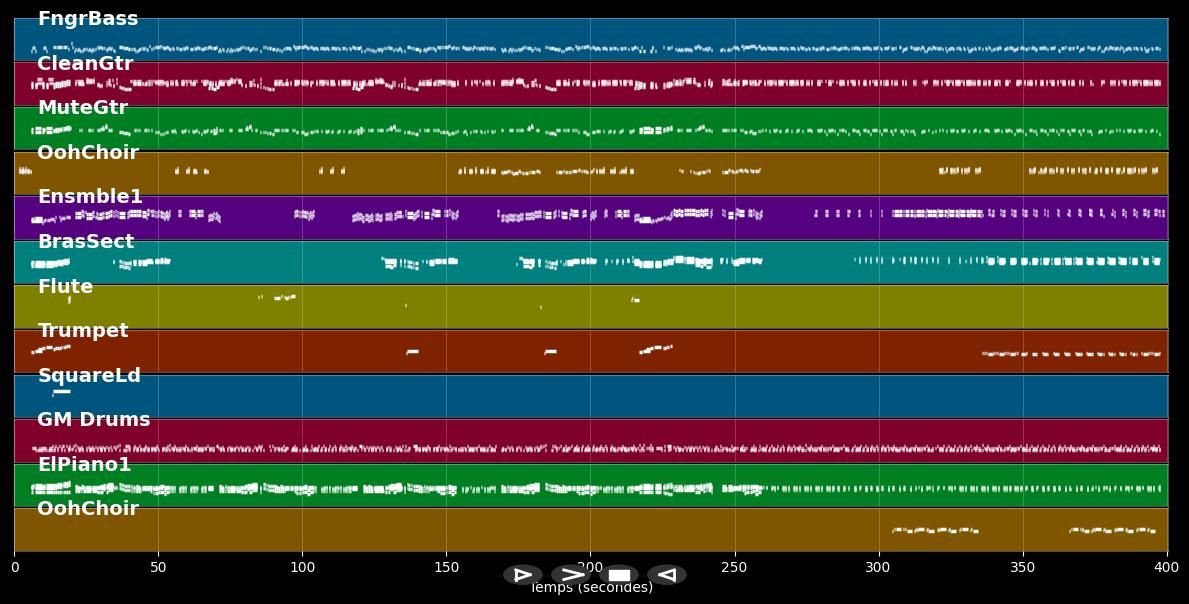Click the Flute note near 215 seconds
The image size is (1189, 604).
pyautogui.click(x=635, y=300)
